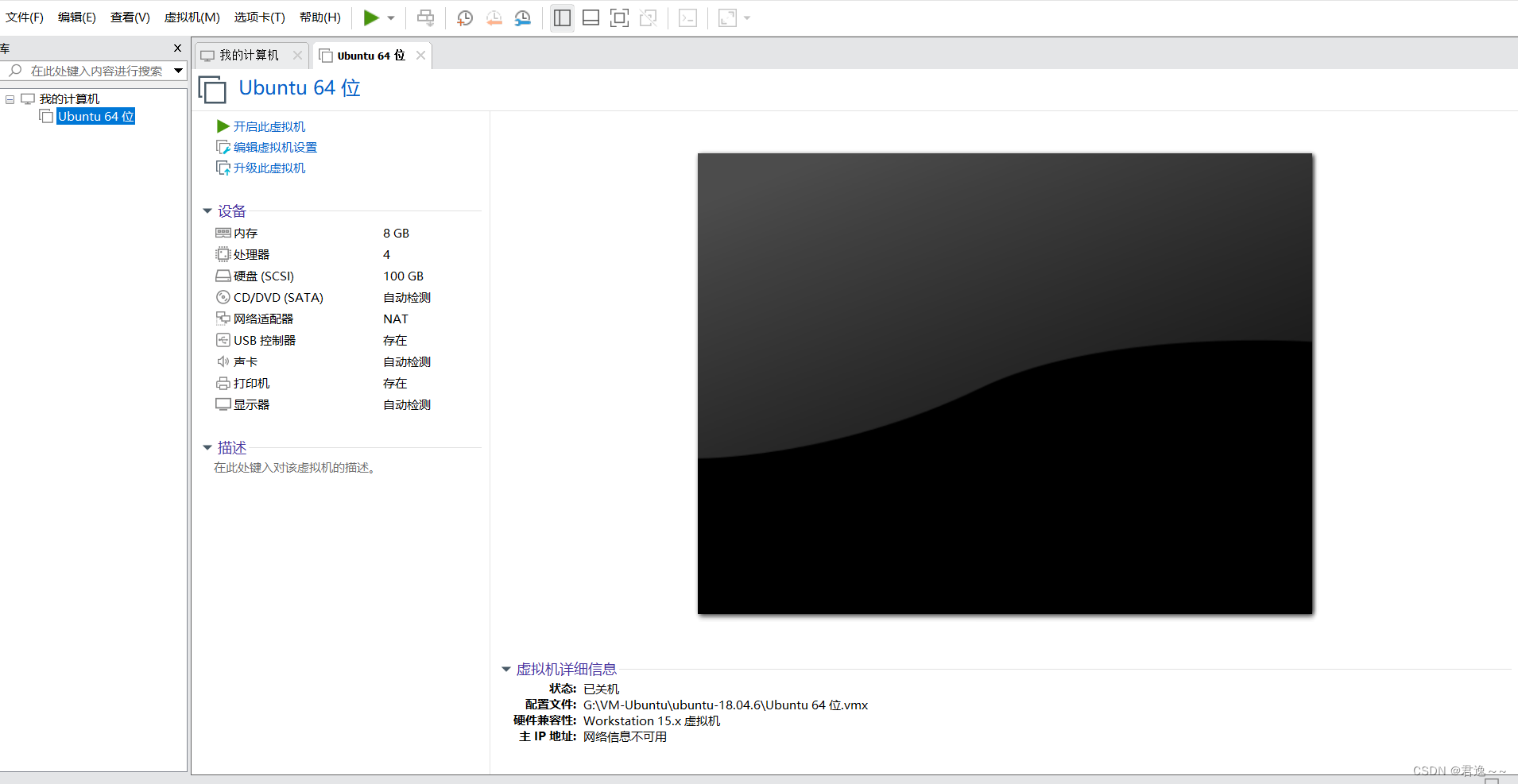The height and width of the screenshot is (784, 1518).
Task: Click the description text field placeholder
Action: 296,468
